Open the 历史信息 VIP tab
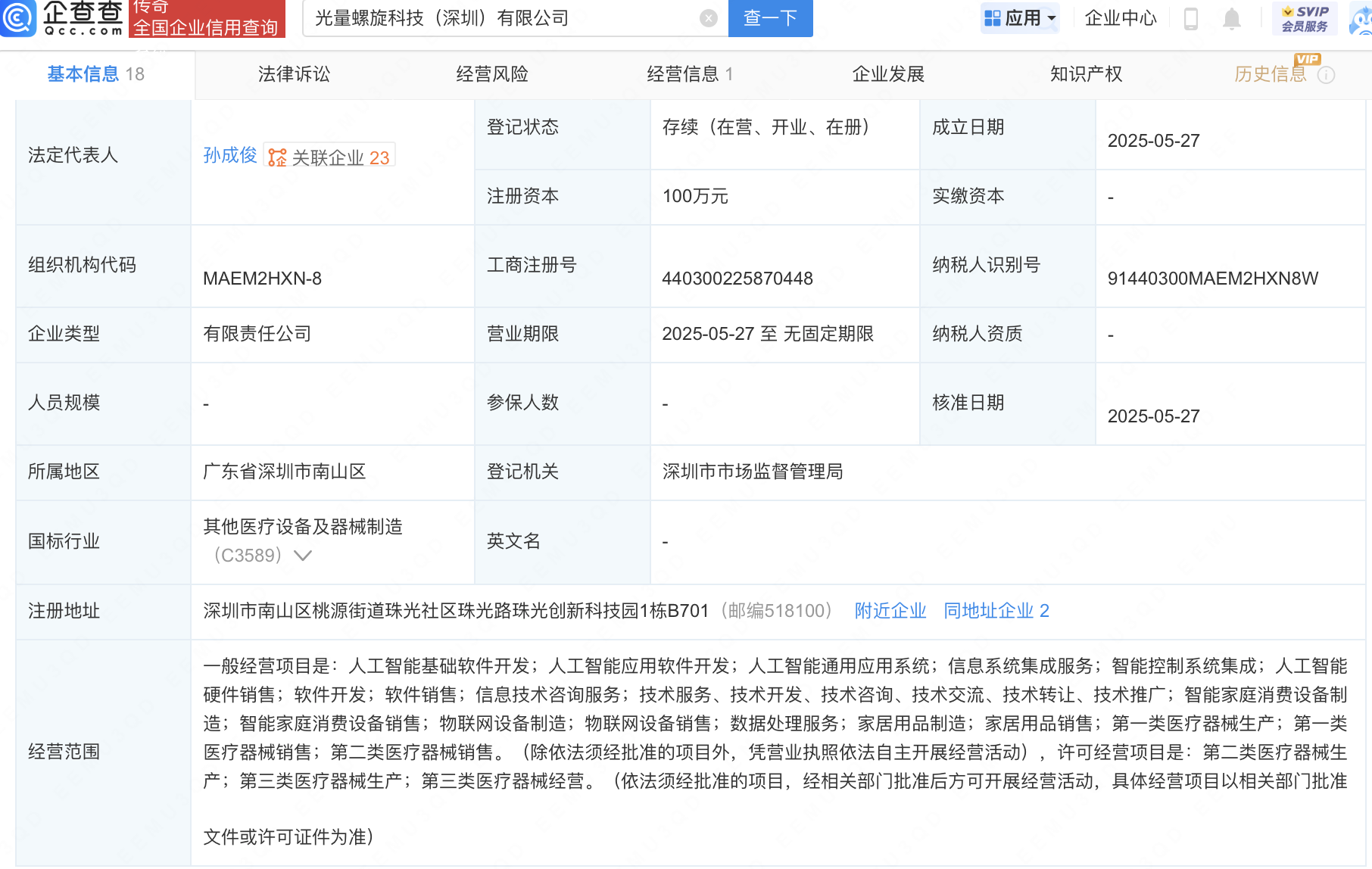Screen dimensions: 1372x869 click(x=1271, y=74)
